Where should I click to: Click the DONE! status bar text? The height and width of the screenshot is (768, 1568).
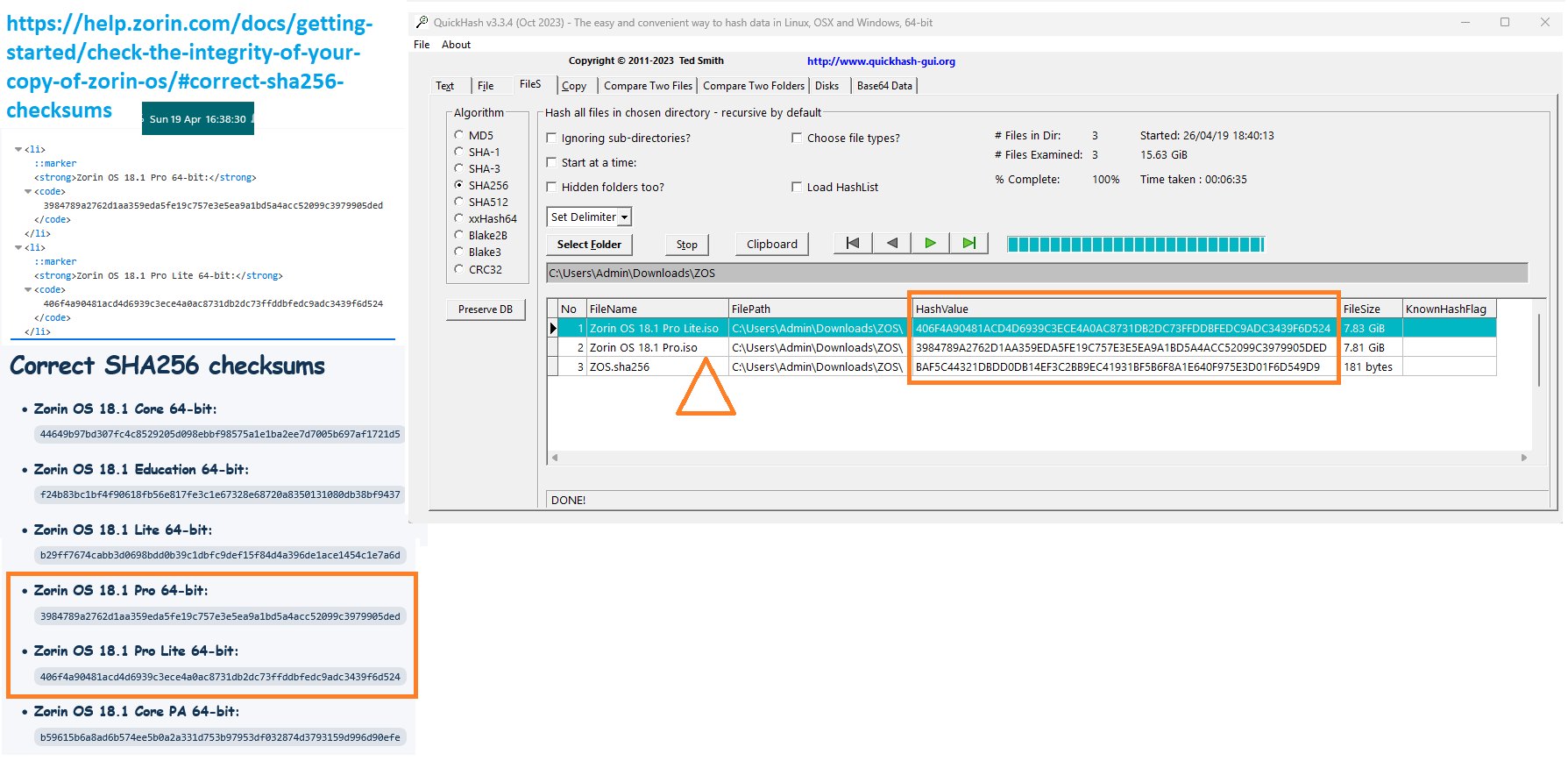[x=569, y=501]
